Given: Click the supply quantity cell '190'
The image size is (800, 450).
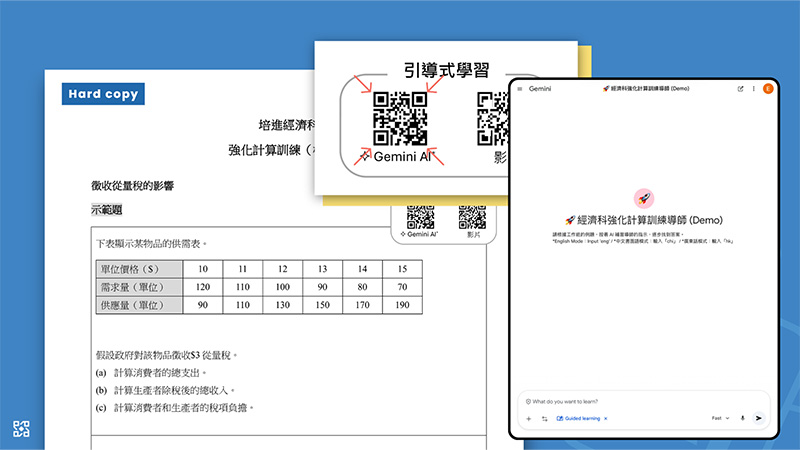Looking at the screenshot, I should 403,305.
